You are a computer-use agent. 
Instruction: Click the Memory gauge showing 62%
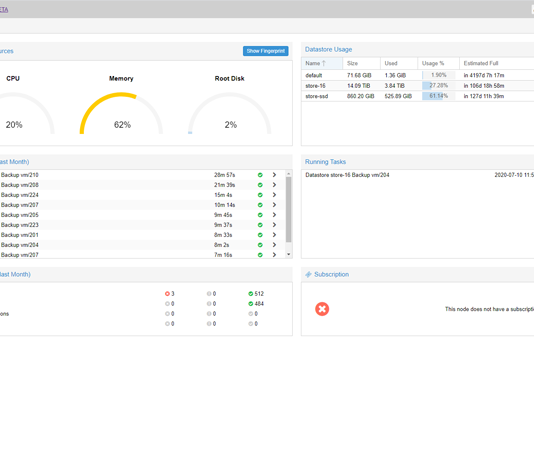coord(121,113)
